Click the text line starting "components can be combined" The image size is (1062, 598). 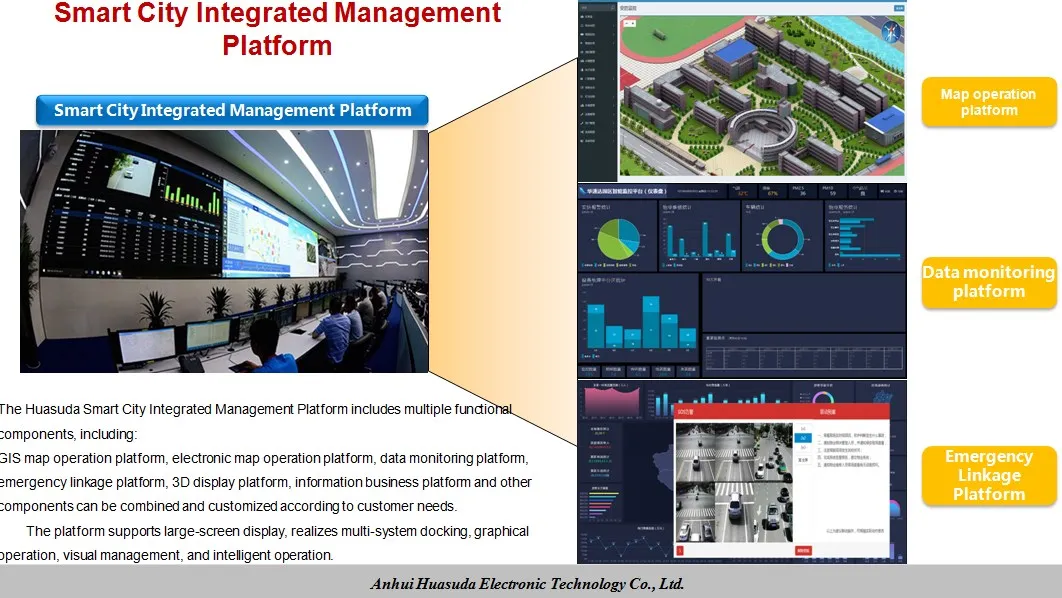[229, 507]
